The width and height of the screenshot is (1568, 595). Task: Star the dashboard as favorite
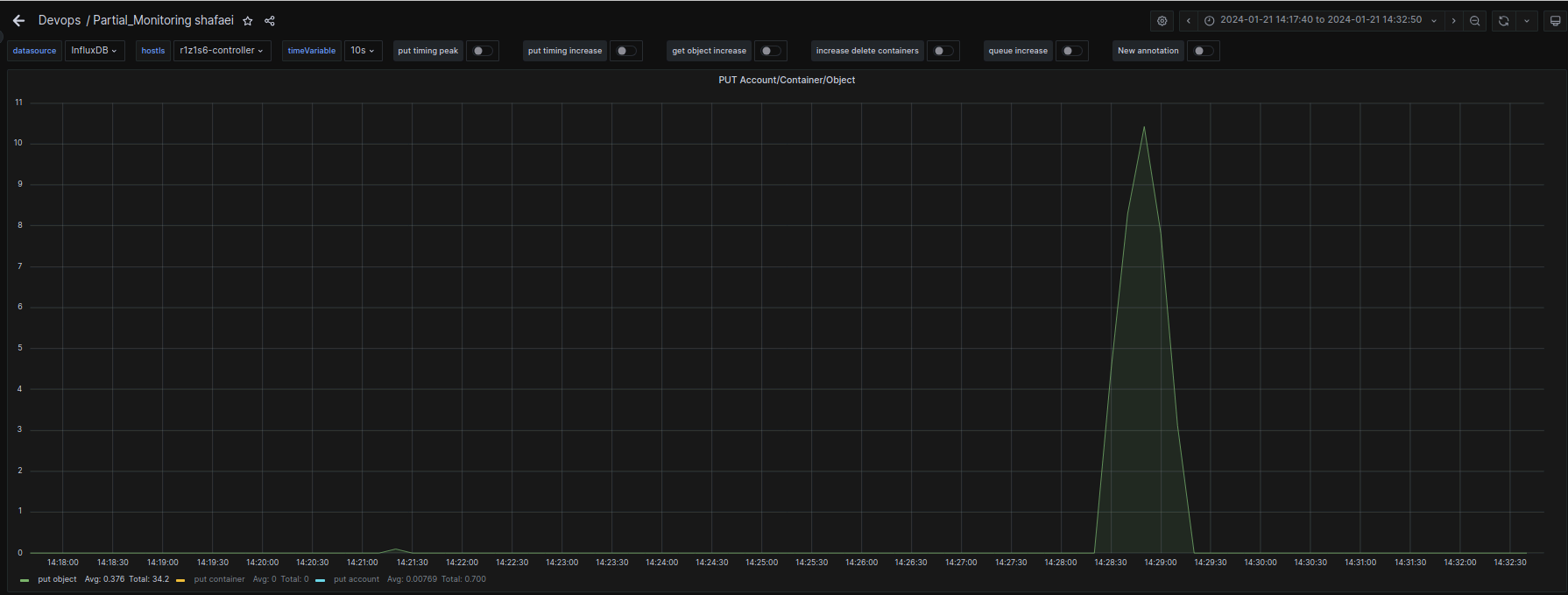[x=248, y=21]
